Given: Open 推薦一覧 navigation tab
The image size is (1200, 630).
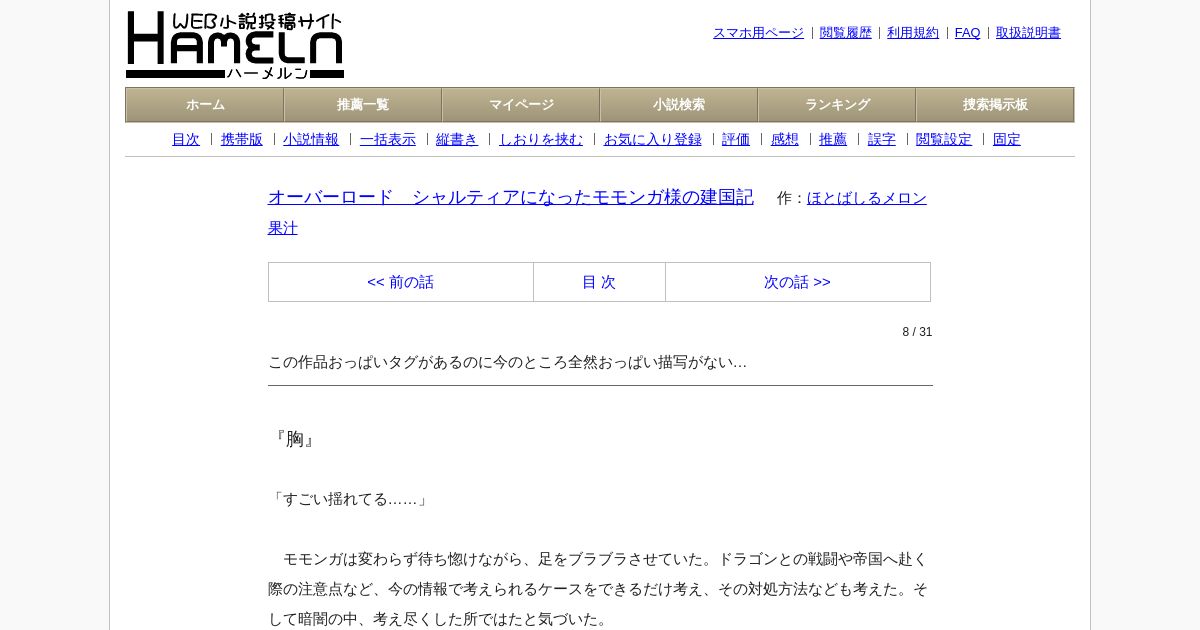Looking at the screenshot, I should tap(363, 105).
